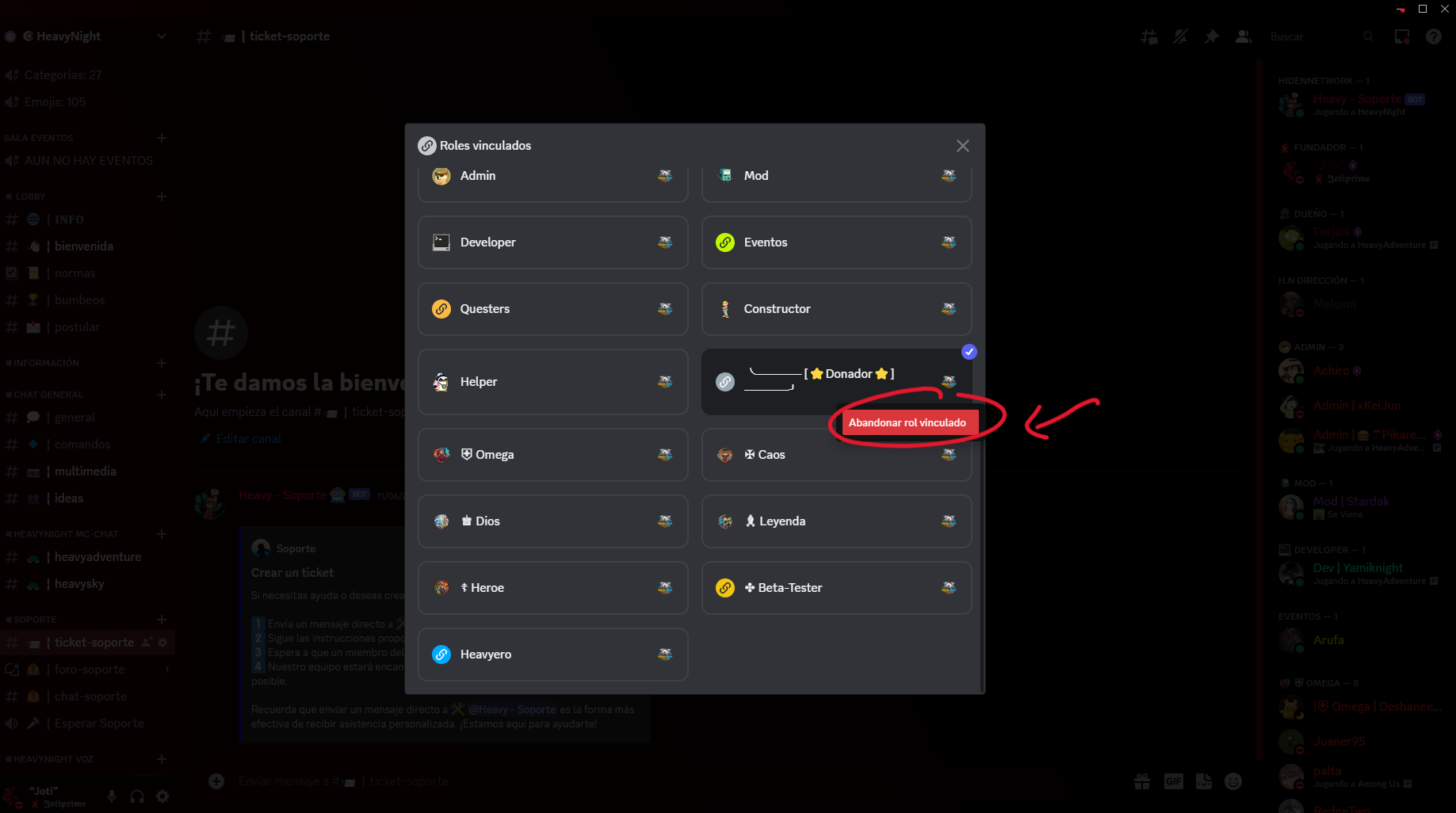Toggle the Donador role checkmark badge

click(969, 352)
